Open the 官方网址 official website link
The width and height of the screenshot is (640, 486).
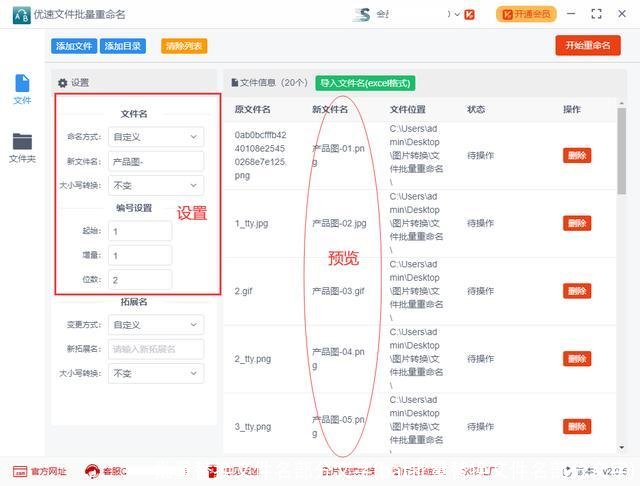[x=40, y=472]
